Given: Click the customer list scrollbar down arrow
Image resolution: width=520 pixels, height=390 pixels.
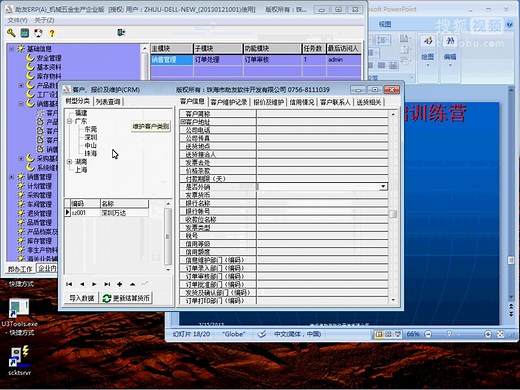Looking at the screenshot, I should coord(168,269).
